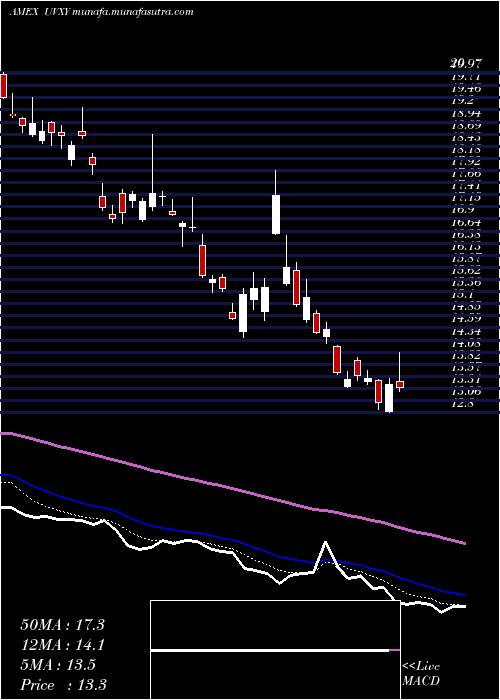Screen dimensions: 500x700
Task: Click the first red candle at chart top
Action: [3, 86]
